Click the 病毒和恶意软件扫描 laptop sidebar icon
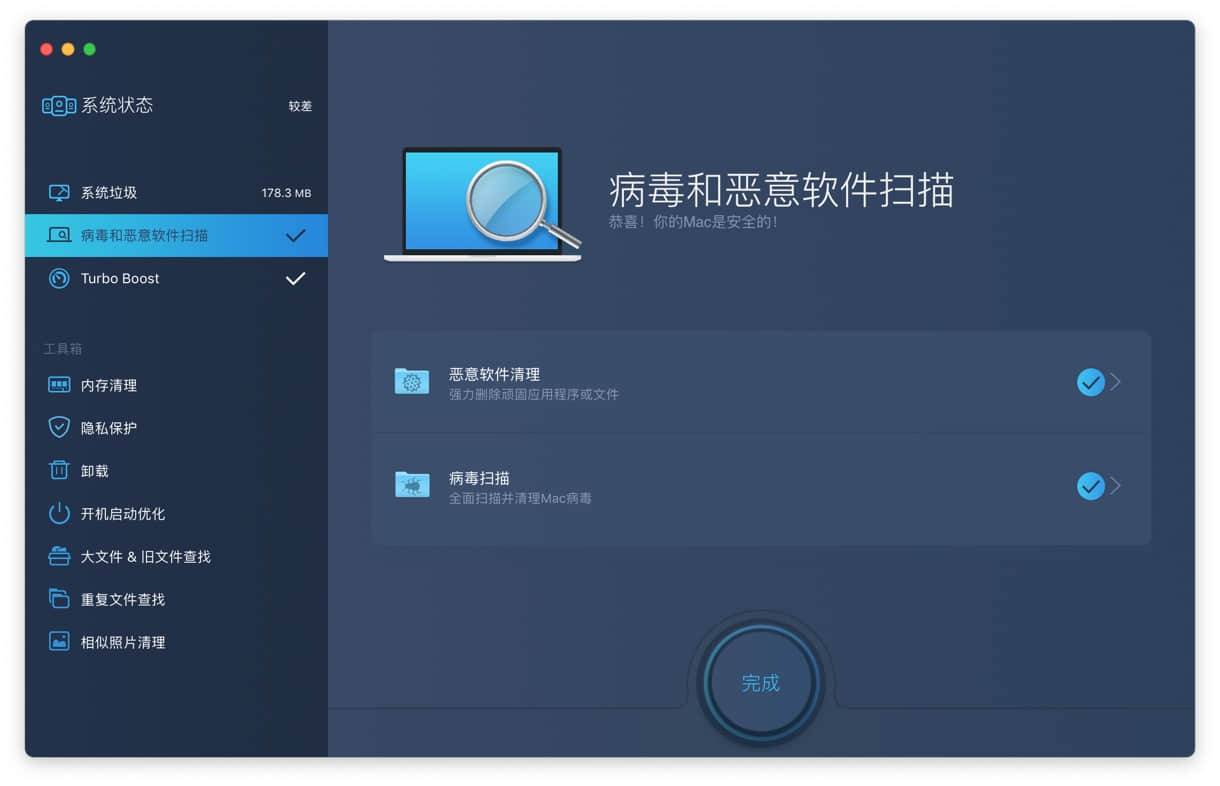 click(59, 236)
